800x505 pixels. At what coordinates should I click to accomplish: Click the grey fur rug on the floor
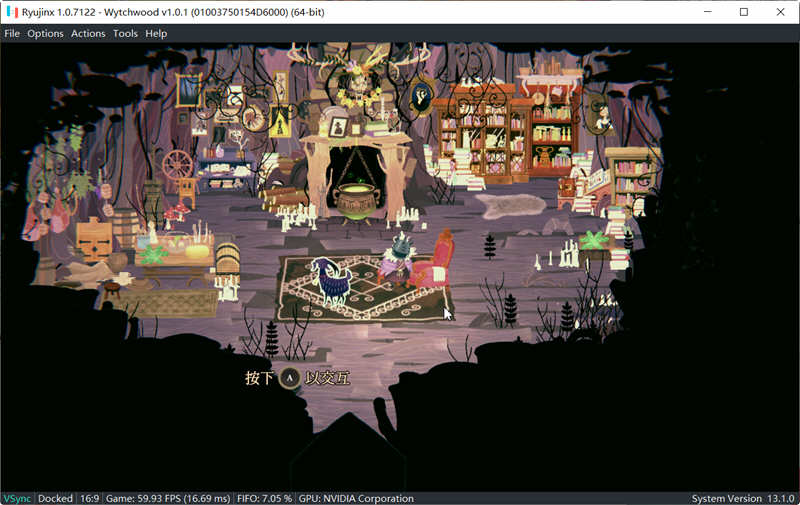512,206
